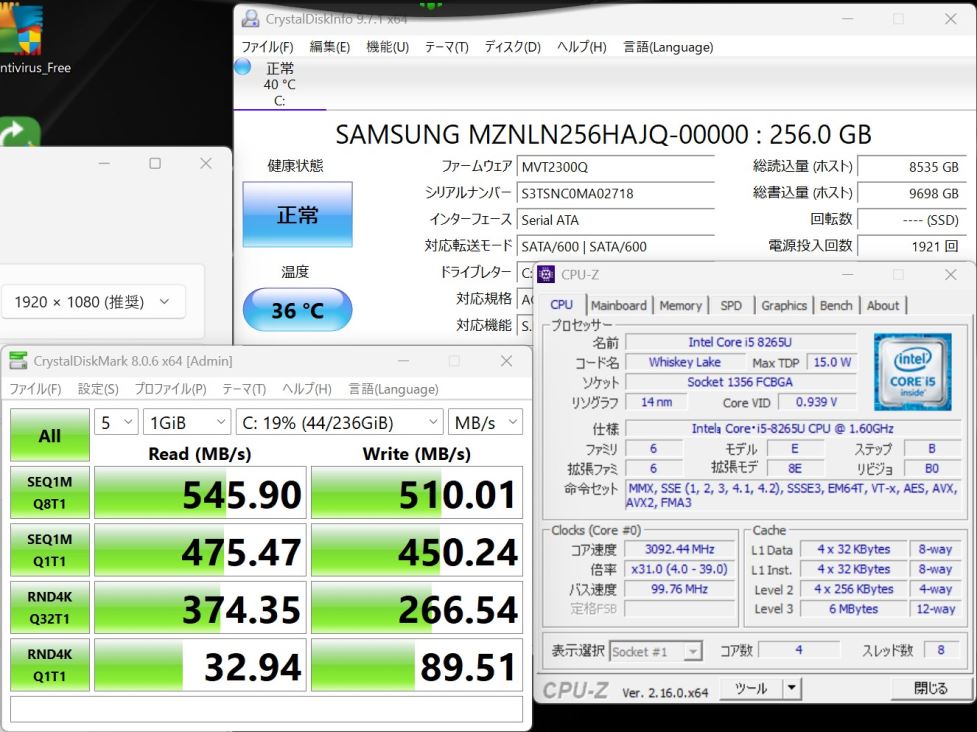
Task: Switch to the Mainboard tab in CPU-Z
Action: pyautogui.click(x=618, y=306)
